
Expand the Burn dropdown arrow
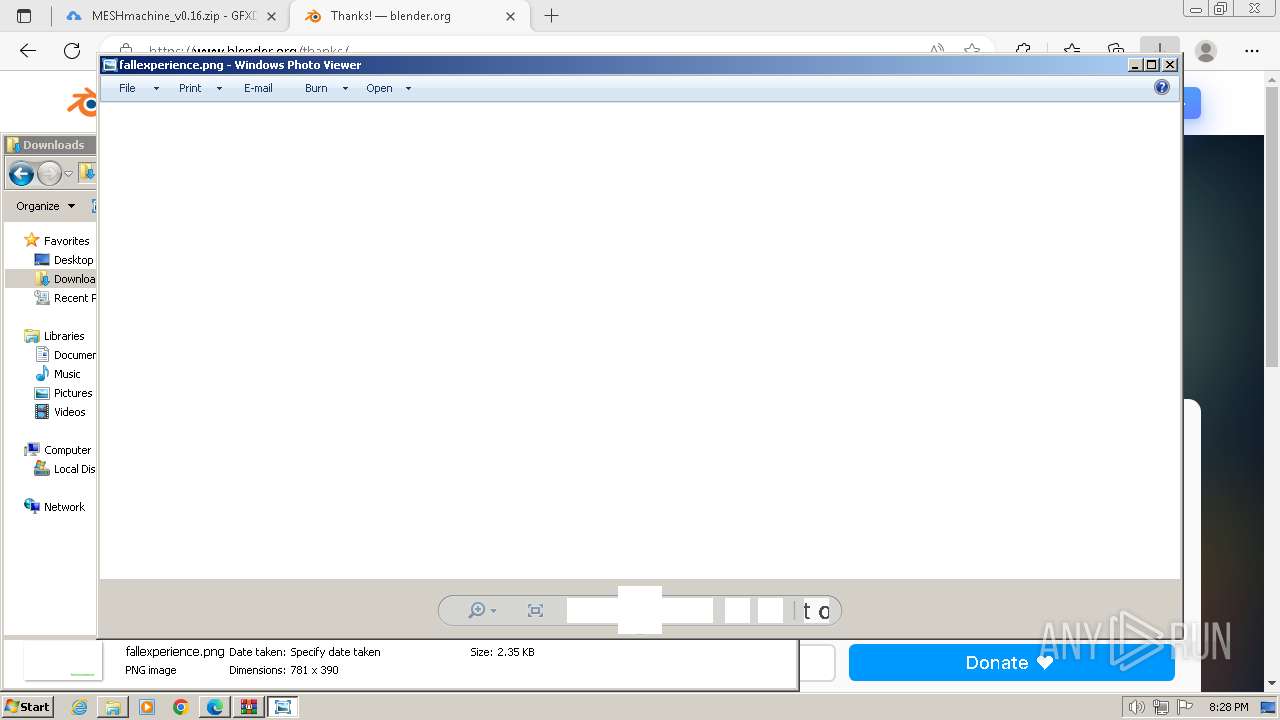pyautogui.click(x=345, y=89)
